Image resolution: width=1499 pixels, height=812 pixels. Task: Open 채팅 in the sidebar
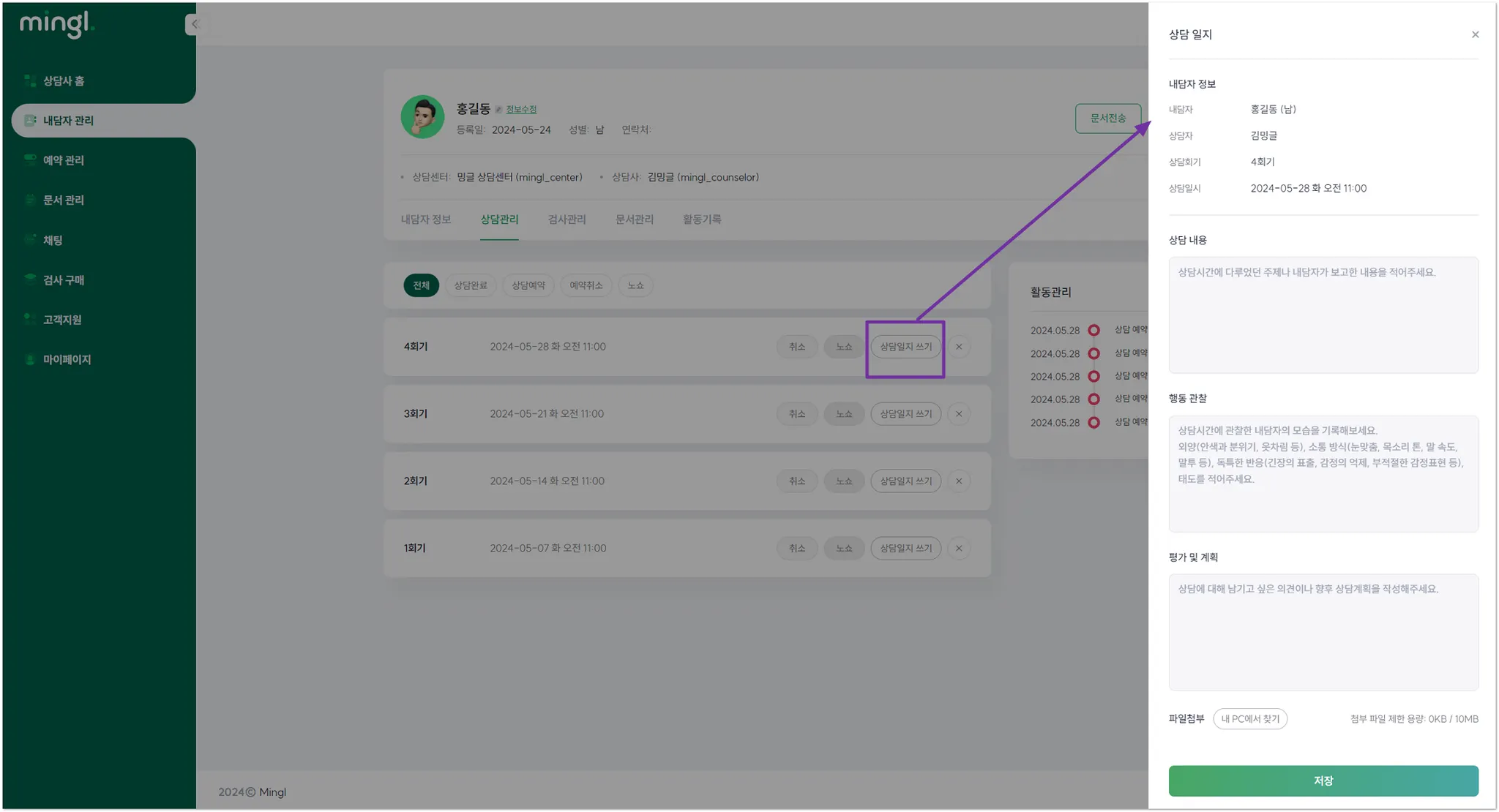pos(52,240)
